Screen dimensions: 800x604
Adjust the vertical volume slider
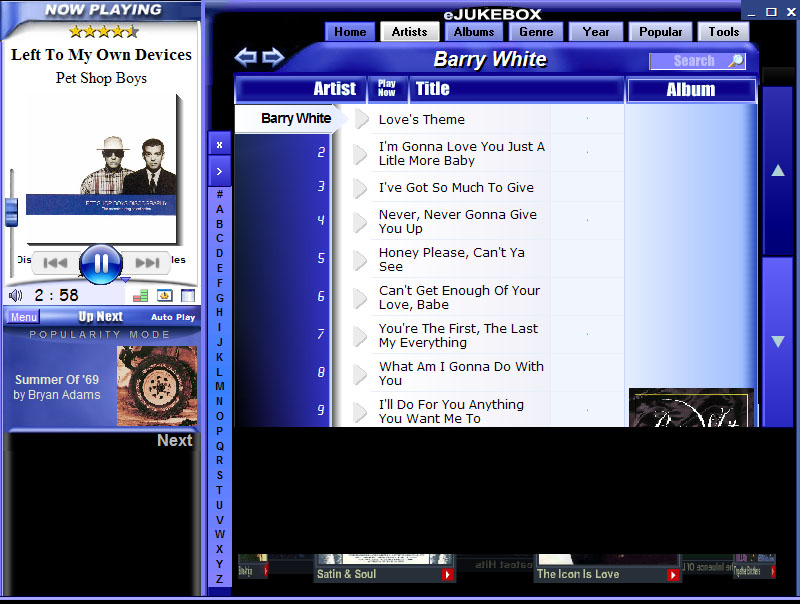point(12,211)
